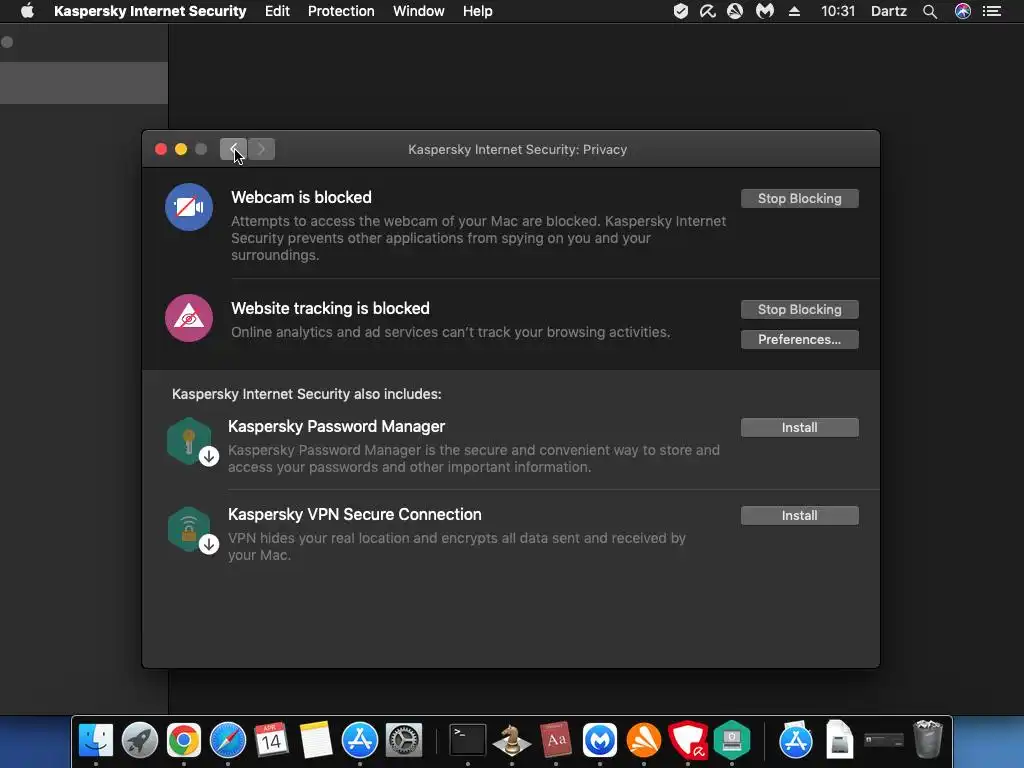Screen dimensions: 1024x768
Task: Open System Preferences gear in the Dock
Action: click(x=404, y=741)
